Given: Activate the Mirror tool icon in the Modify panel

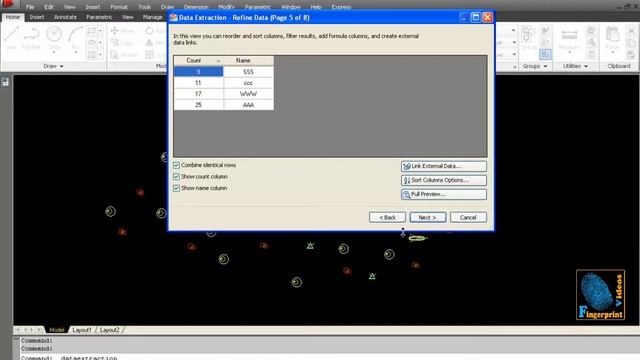Looking at the screenshot, I should coord(149,42).
